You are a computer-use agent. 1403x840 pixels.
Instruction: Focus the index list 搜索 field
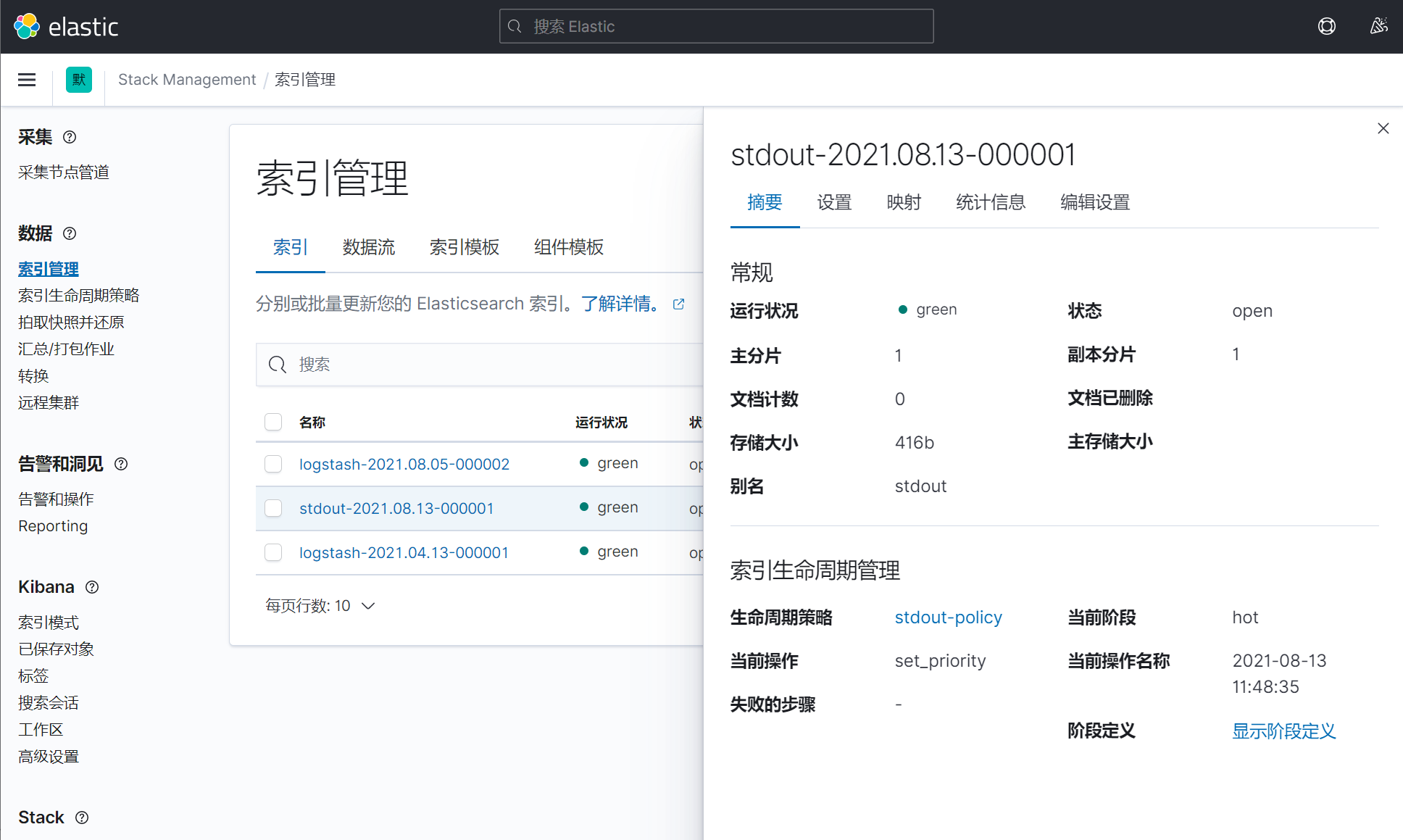(x=480, y=365)
